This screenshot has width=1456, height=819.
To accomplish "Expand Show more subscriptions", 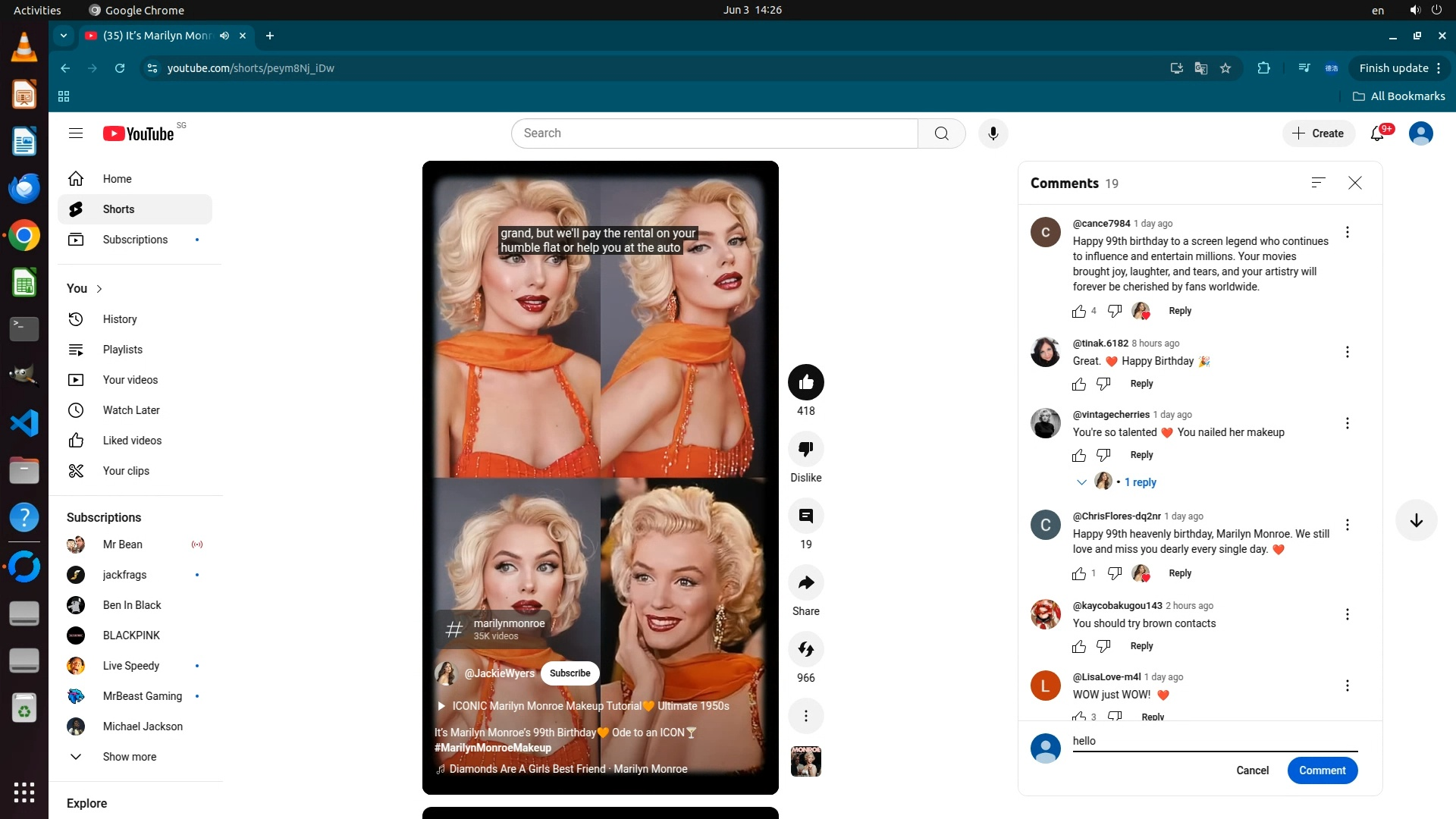I will click(129, 757).
